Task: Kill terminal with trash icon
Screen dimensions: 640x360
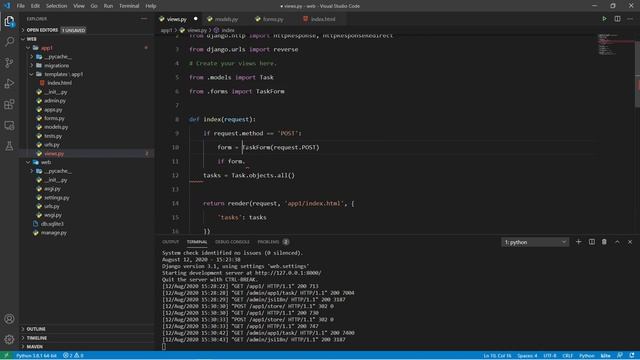Action: pos(604,242)
